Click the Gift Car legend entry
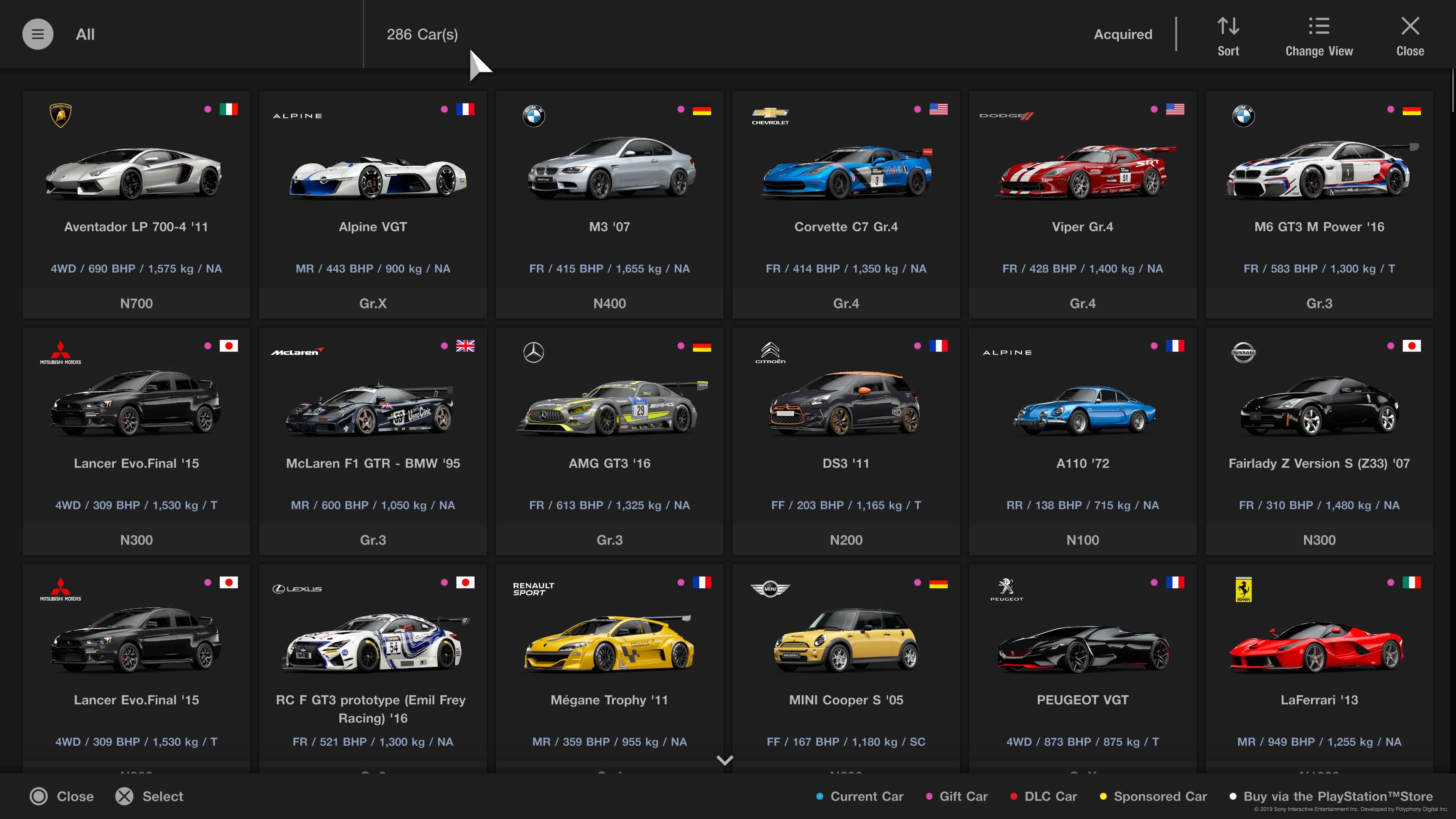This screenshot has width=1456, height=819. click(956, 796)
